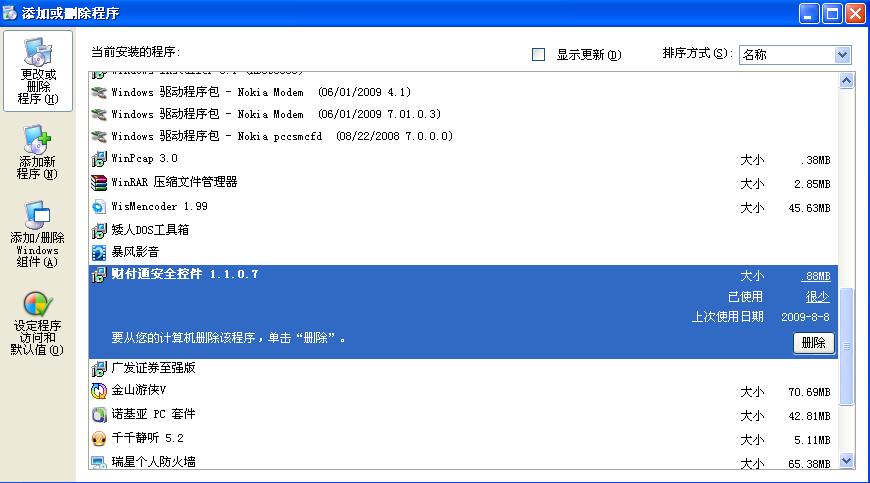Click the 诺基亚 PC 套件 icon
This screenshot has height=483, width=870.
click(x=98, y=415)
